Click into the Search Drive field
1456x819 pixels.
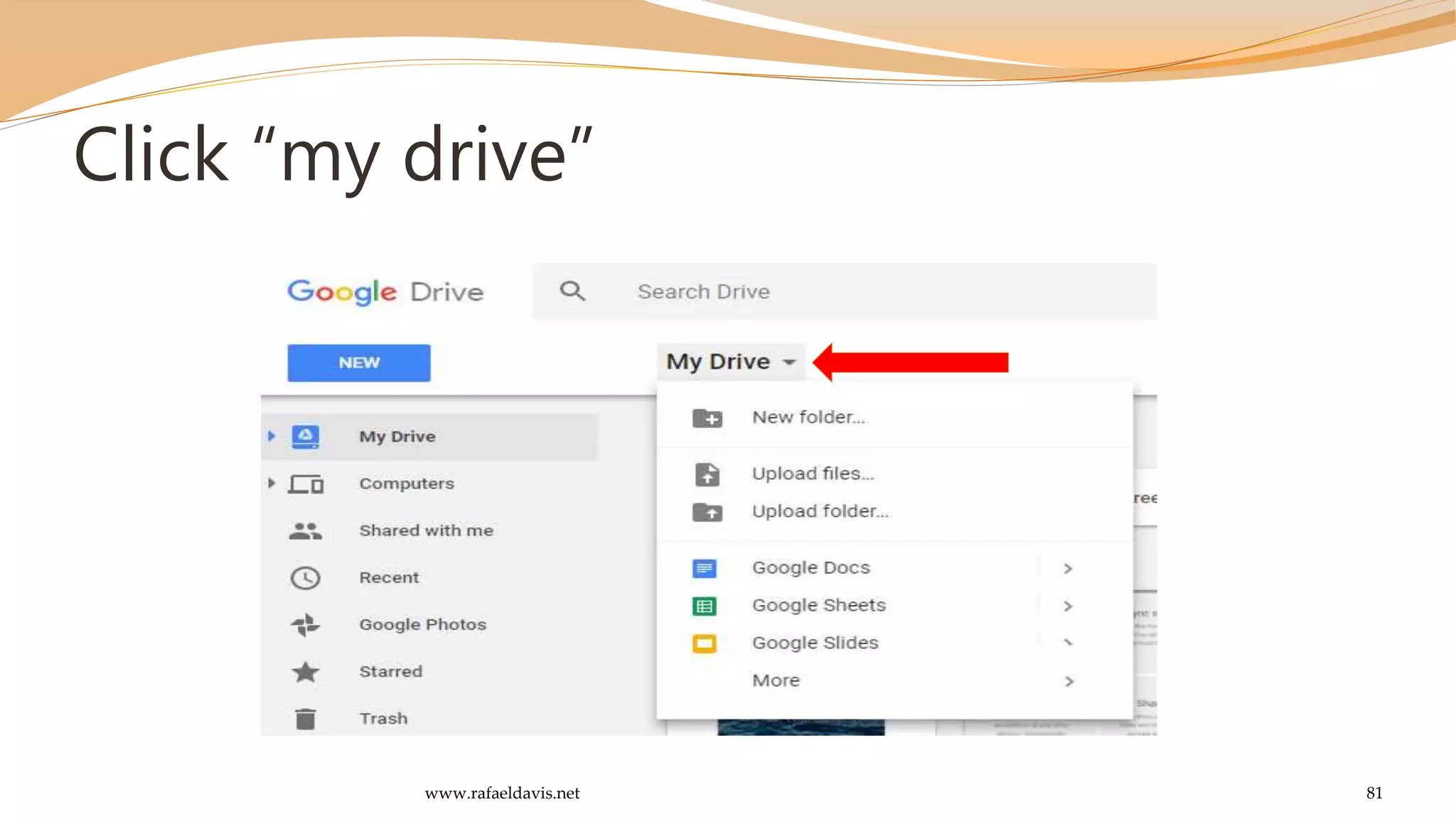pyautogui.click(x=853, y=291)
